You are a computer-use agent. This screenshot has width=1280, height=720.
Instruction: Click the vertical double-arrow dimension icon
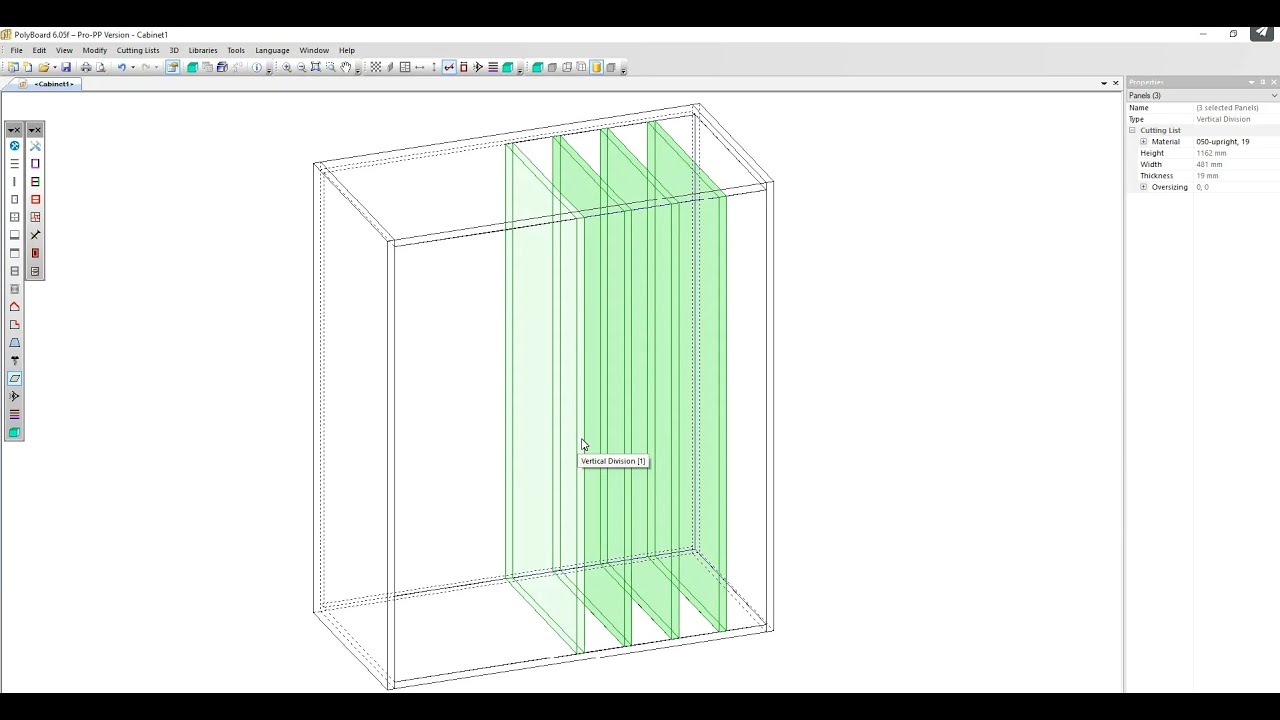[434, 67]
